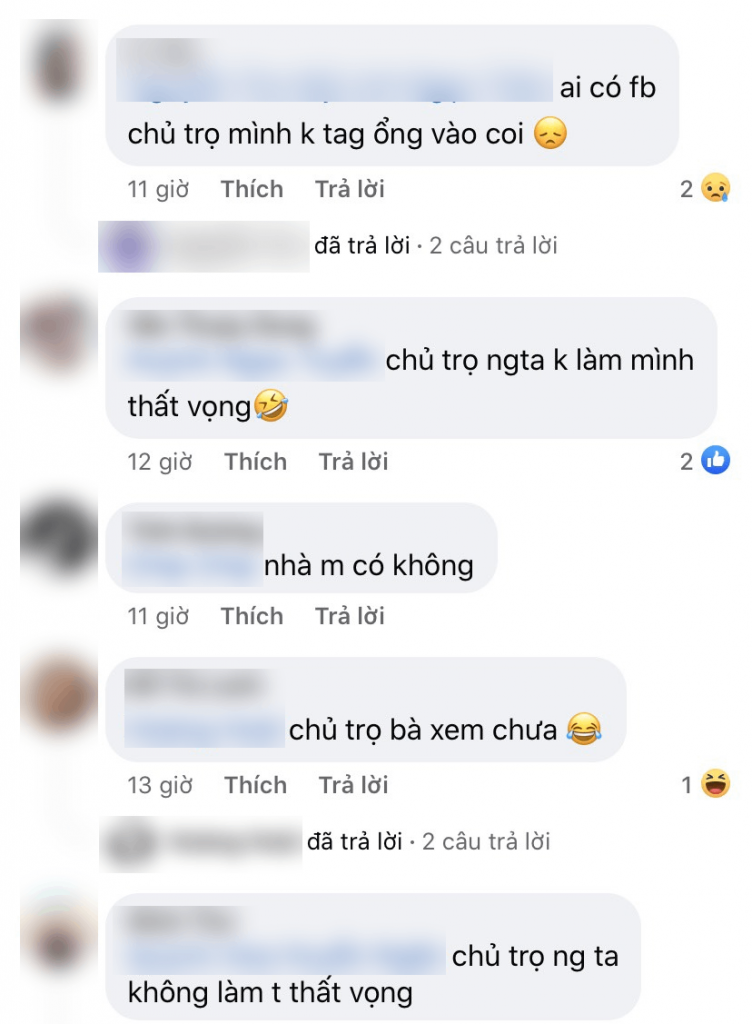Viewport: 752px width, 1024px height.
Task: Click avatar of commenter saying 'ai có fb'
Action: point(58,65)
